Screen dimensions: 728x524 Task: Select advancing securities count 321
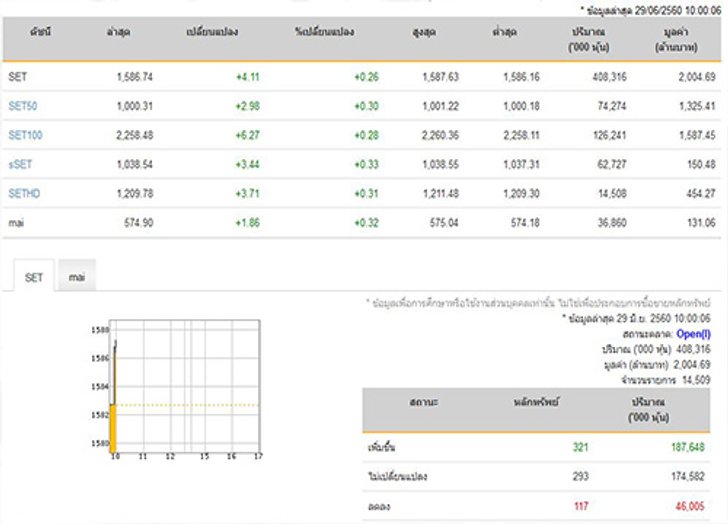pos(580,447)
